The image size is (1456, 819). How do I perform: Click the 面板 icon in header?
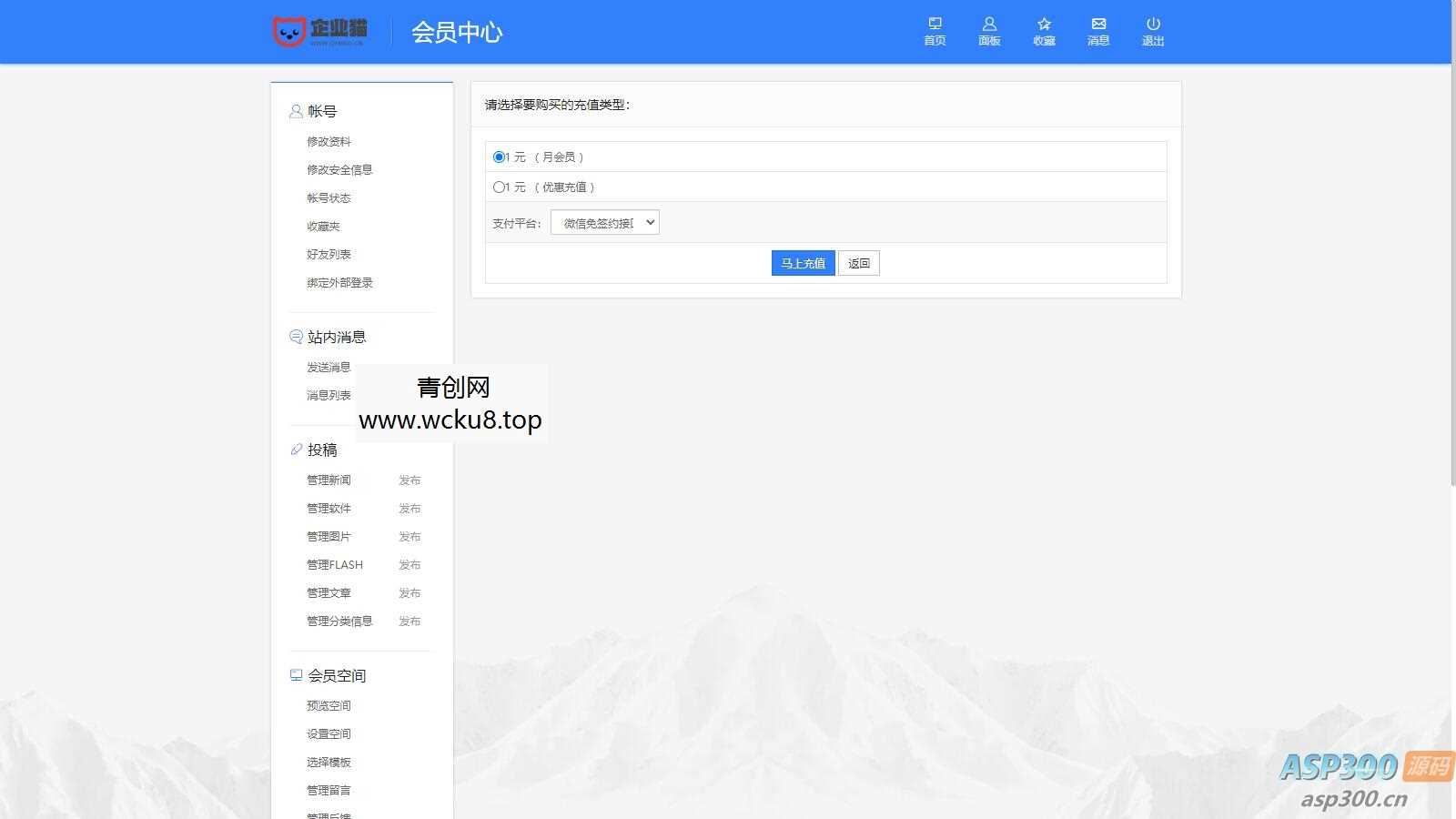(x=988, y=30)
